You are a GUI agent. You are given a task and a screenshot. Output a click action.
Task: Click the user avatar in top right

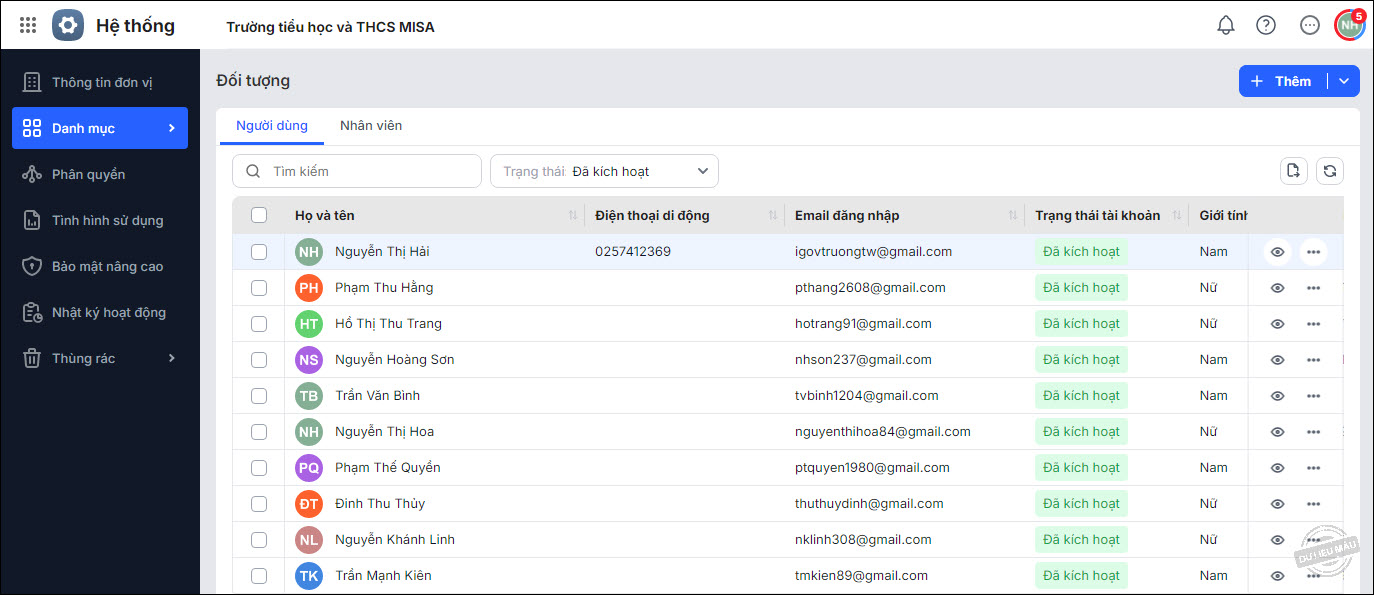pyautogui.click(x=1350, y=25)
